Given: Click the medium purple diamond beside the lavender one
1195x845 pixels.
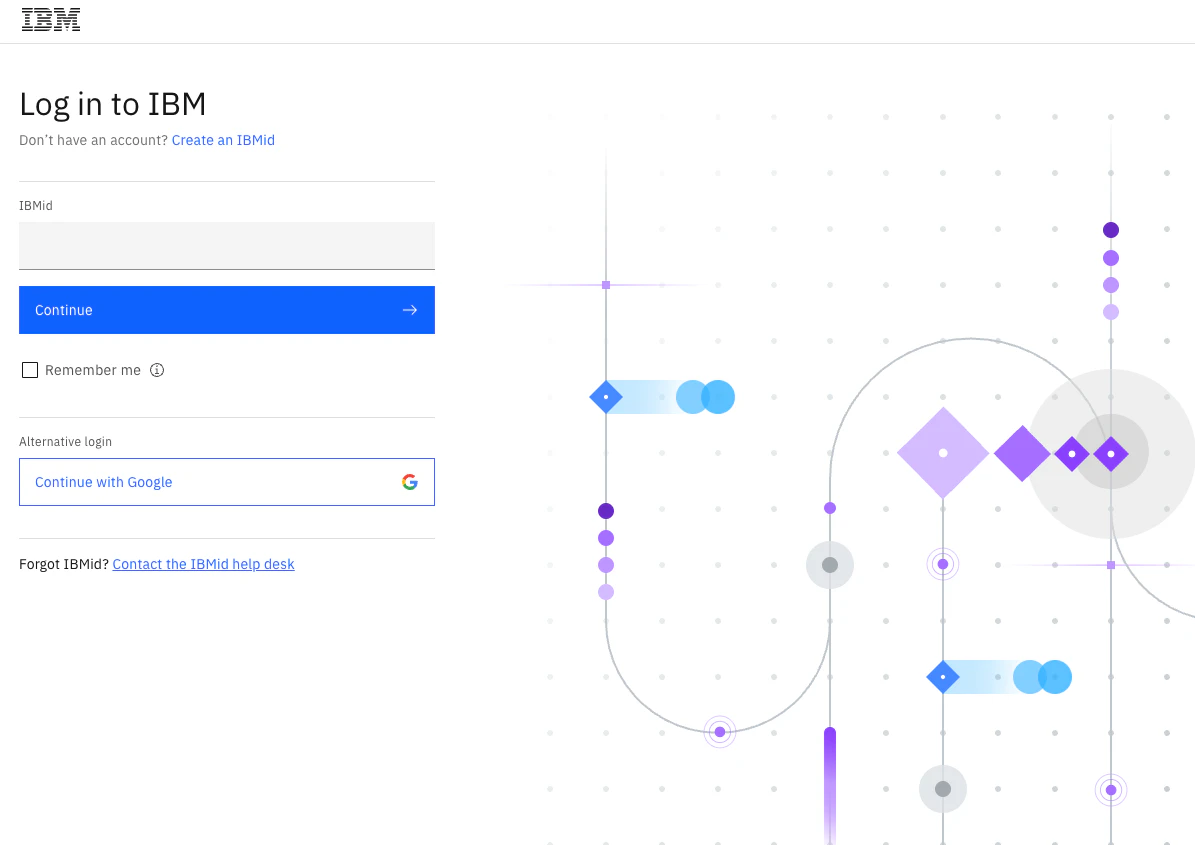Looking at the screenshot, I should click(1022, 453).
